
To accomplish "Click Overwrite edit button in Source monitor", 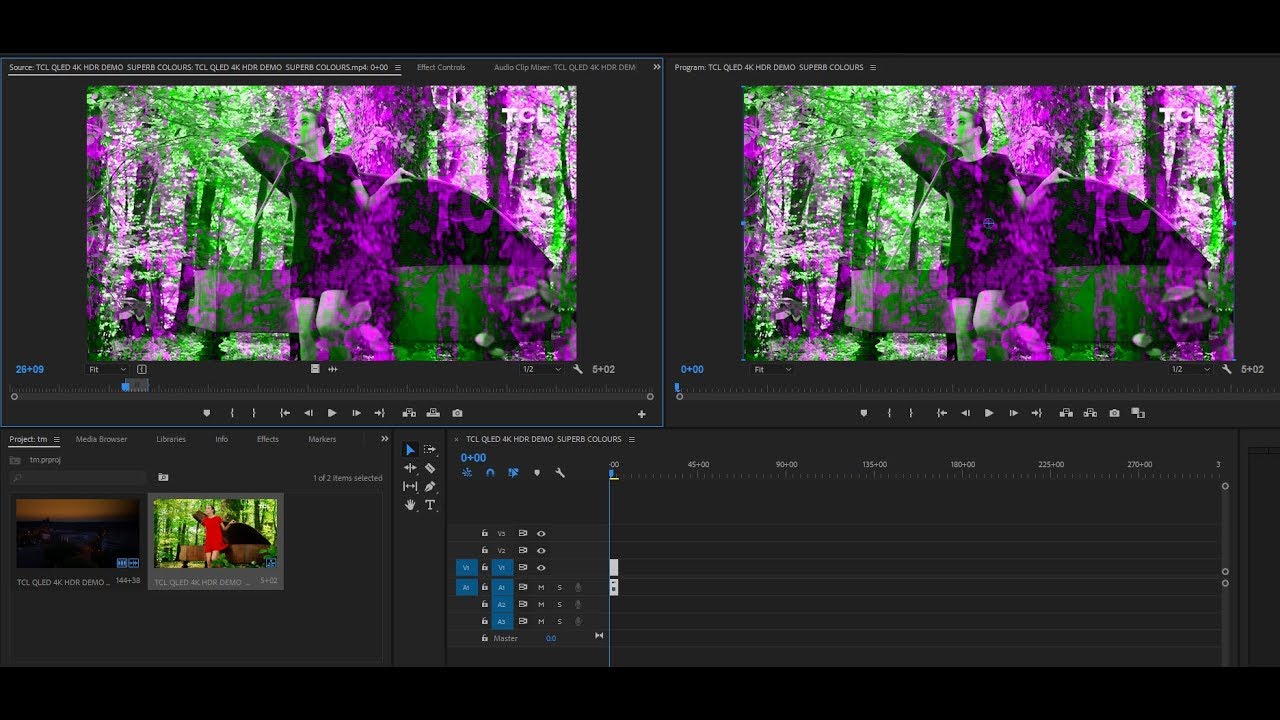I will click(433, 413).
